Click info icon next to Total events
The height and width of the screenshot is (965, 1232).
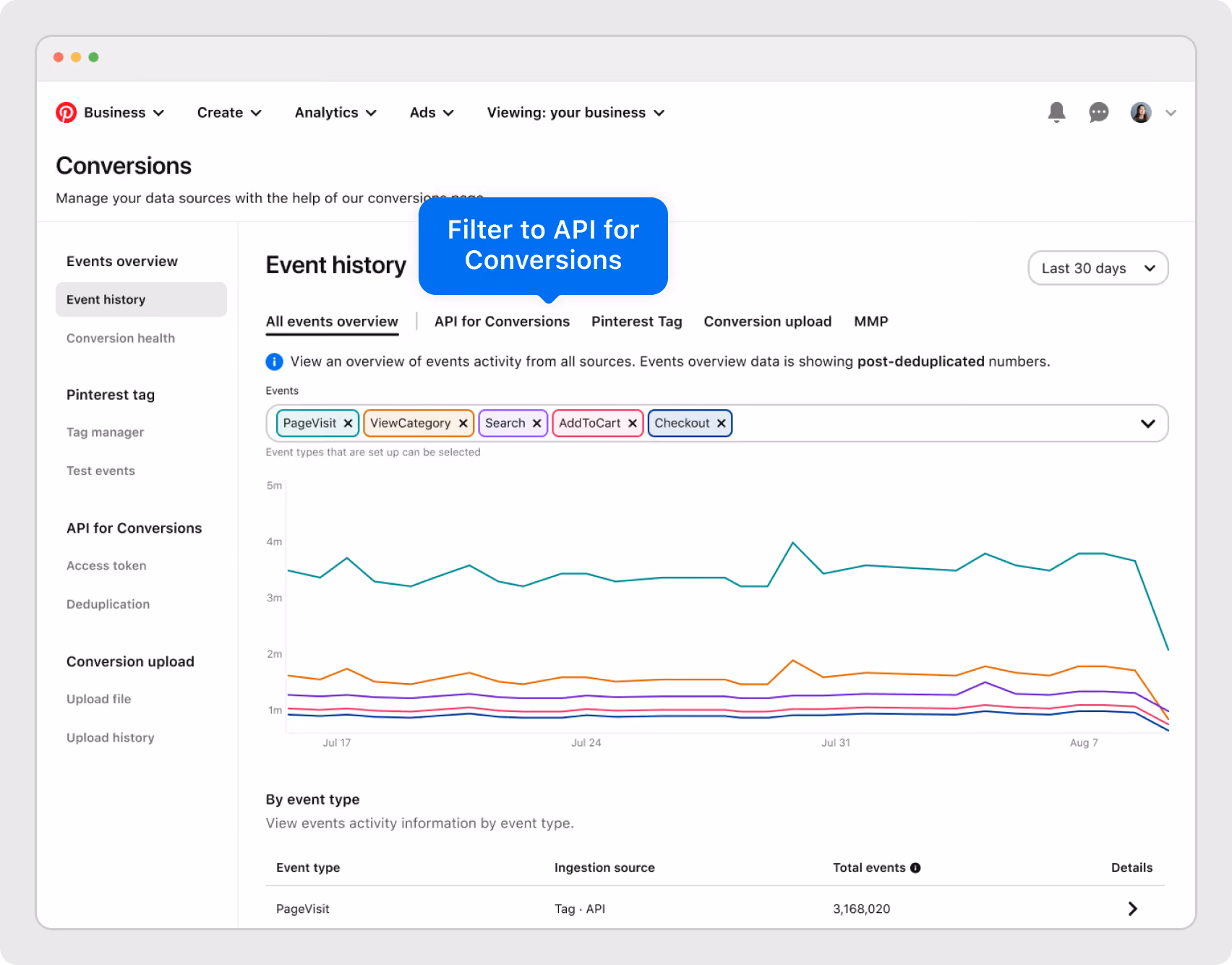[915, 868]
